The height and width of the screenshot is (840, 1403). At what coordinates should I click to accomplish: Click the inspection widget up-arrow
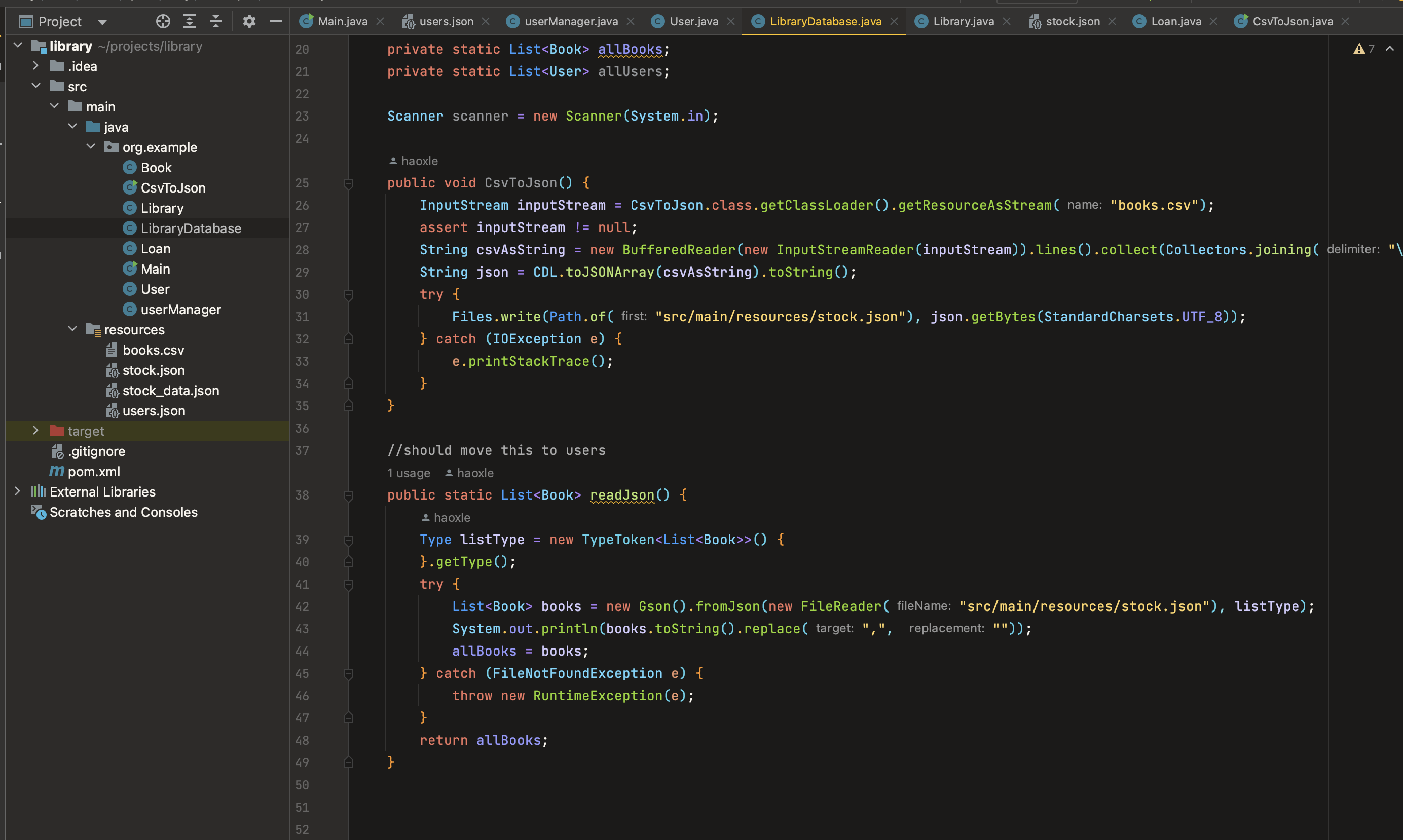[x=1389, y=49]
